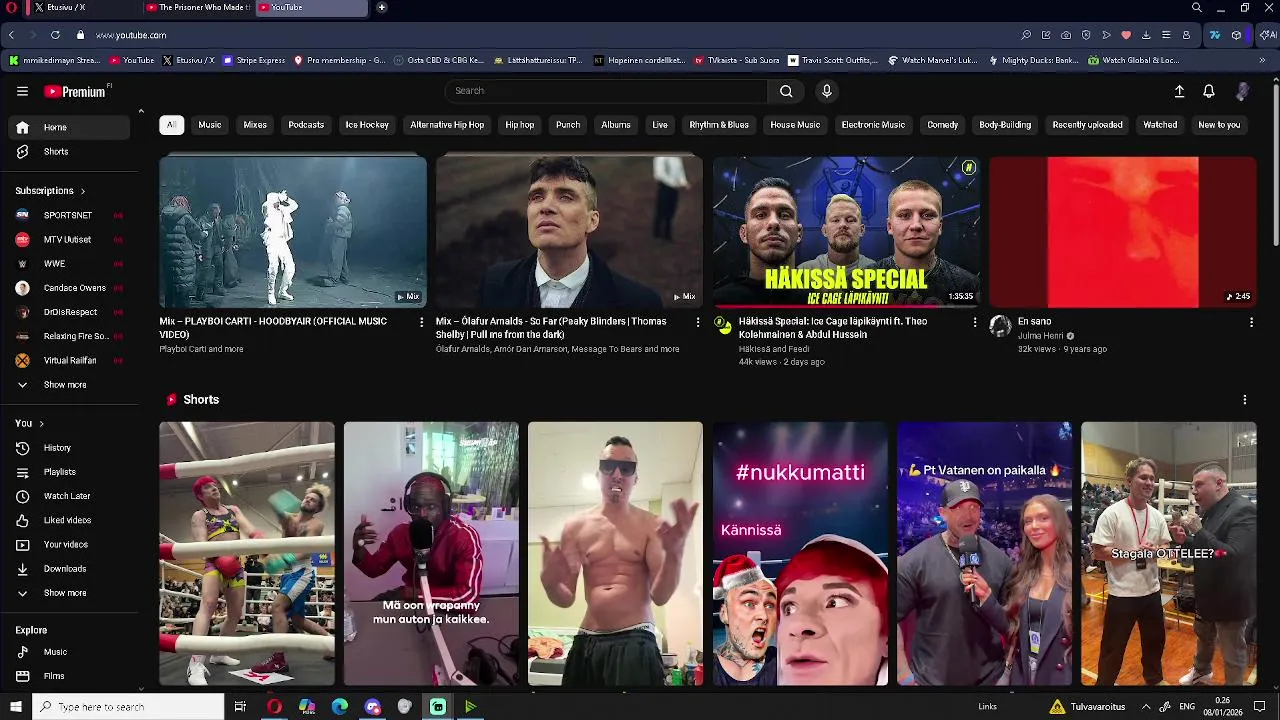Search tabs using top-right magnifier
The height and width of the screenshot is (720, 1280).
point(1196,8)
